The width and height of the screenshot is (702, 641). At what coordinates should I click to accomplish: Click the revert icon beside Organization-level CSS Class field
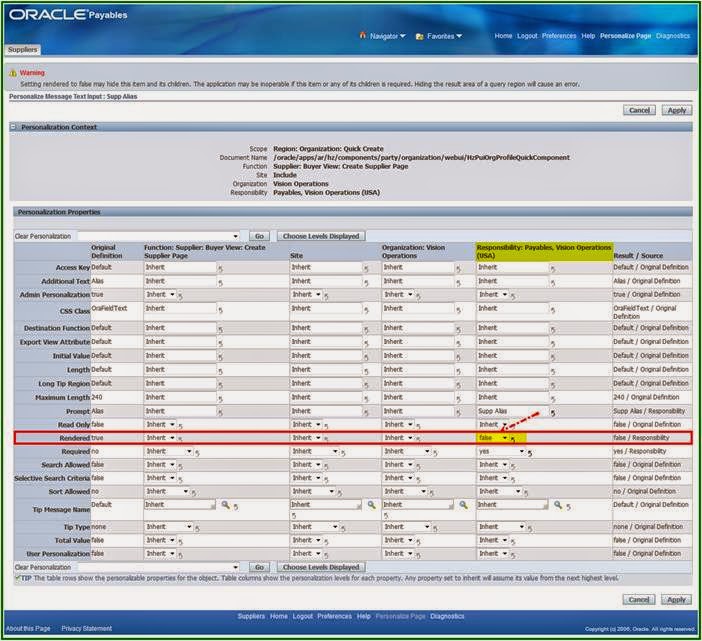tap(458, 310)
